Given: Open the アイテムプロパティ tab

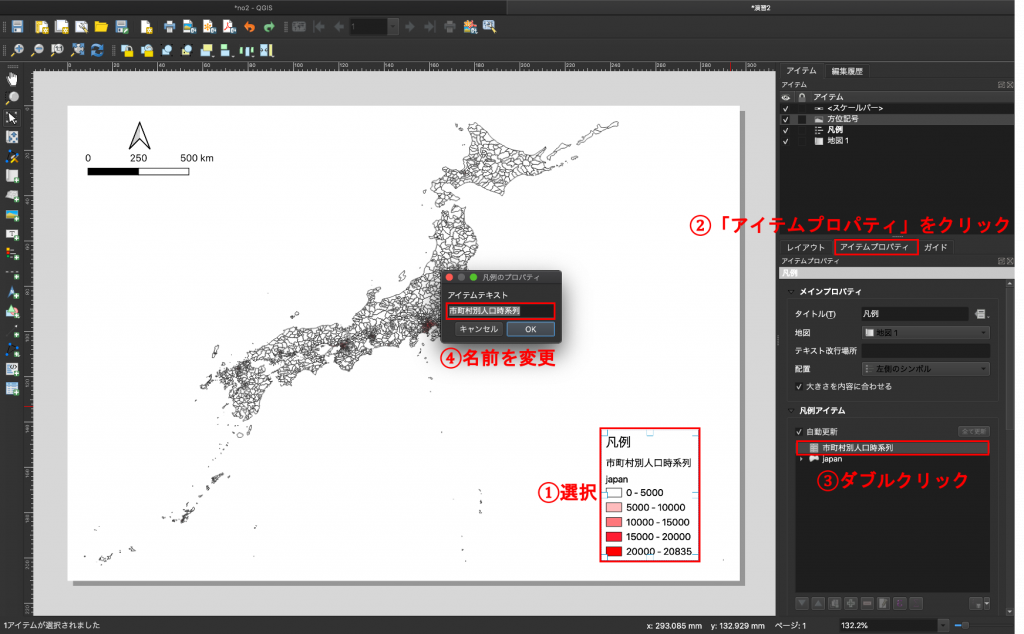Looking at the screenshot, I should pyautogui.click(x=874, y=247).
